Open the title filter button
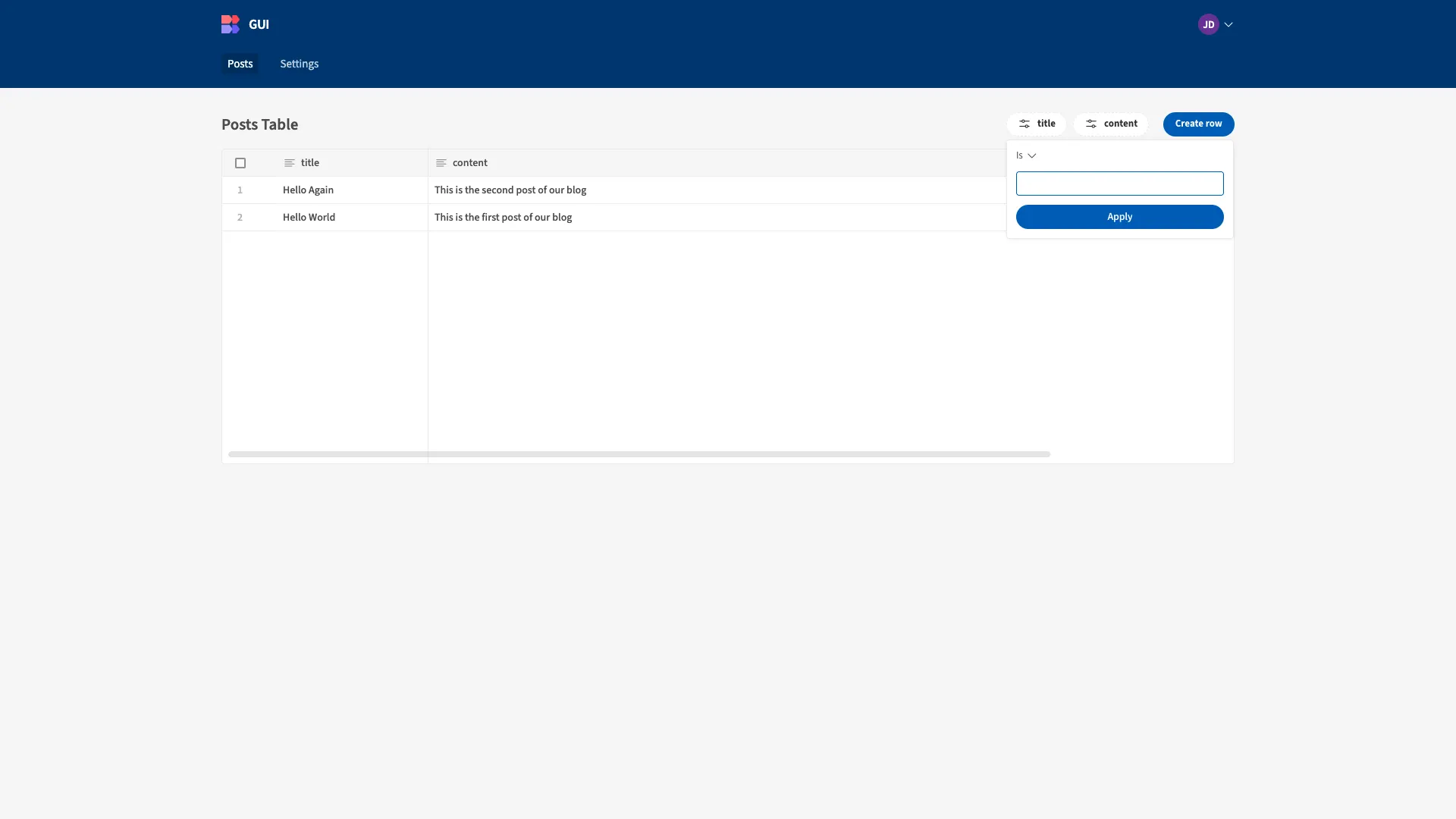The width and height of the screenshot is (1456, 819). pyautogui.click(x=1037, y=124)
